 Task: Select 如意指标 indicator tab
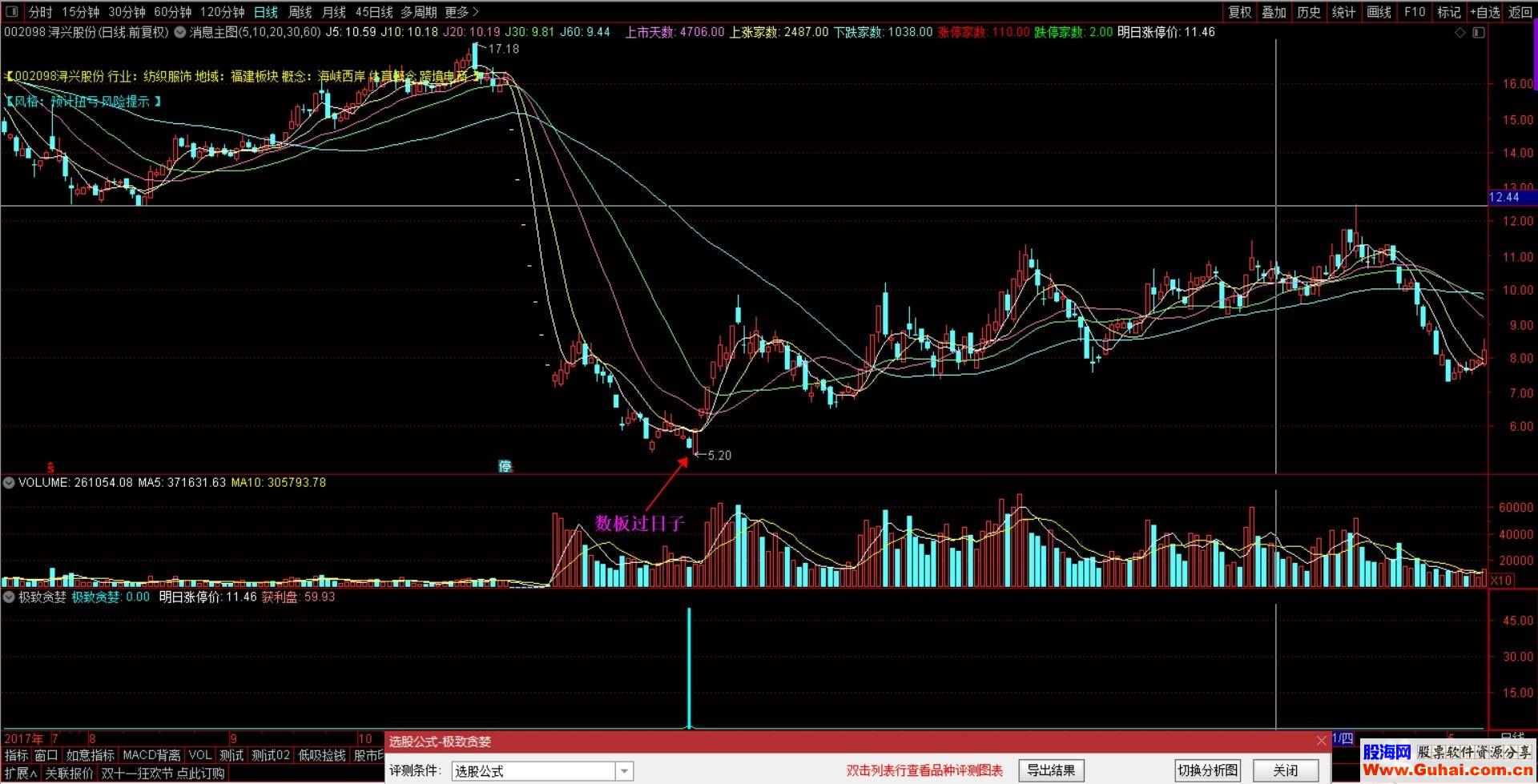(90, 755)
